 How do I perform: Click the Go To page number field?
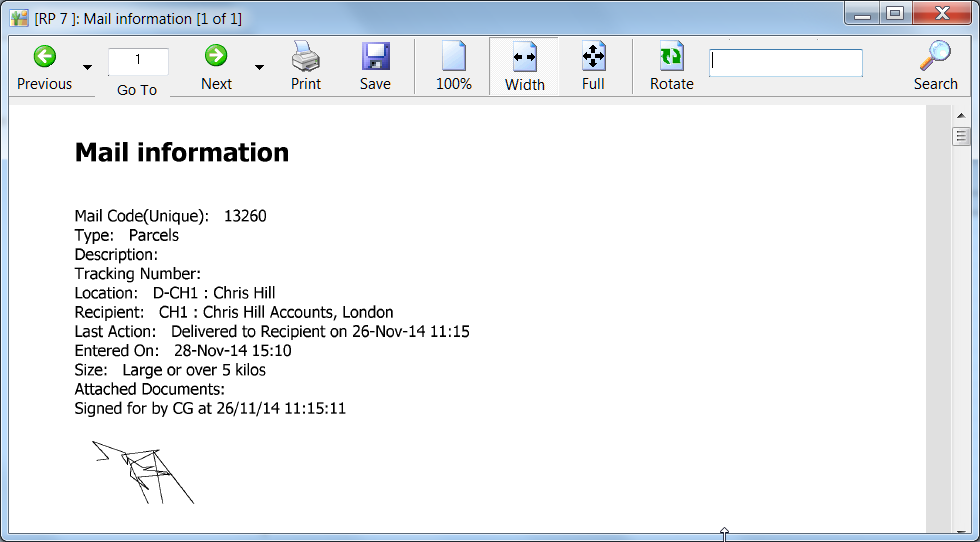pos(138,61)
